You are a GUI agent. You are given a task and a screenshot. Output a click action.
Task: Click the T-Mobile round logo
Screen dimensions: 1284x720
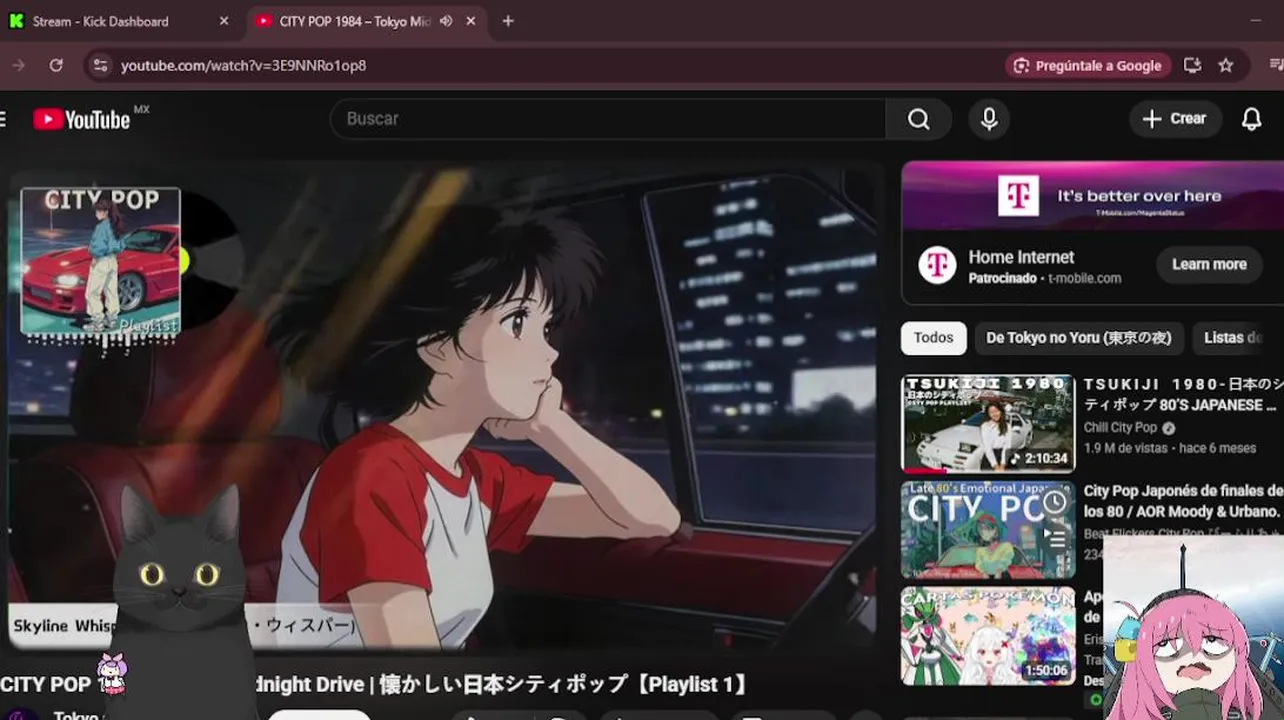click(937, 265)
